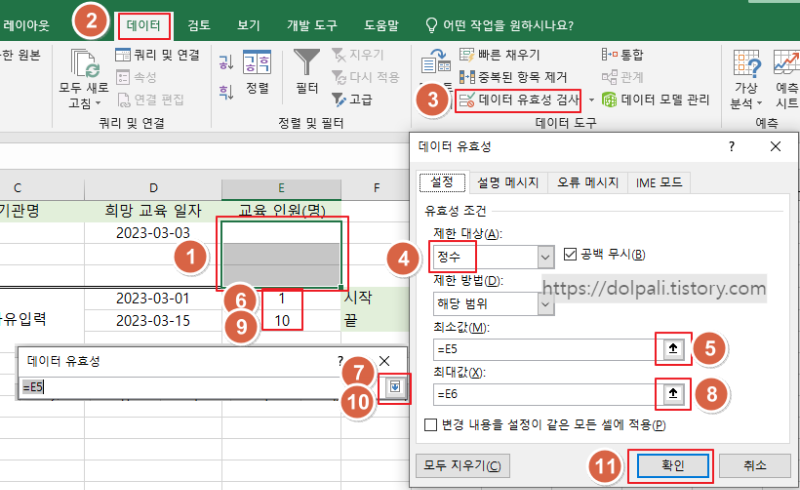
Task: Click the 텍스트 나누기 icon
Action: tap(435, 62)
